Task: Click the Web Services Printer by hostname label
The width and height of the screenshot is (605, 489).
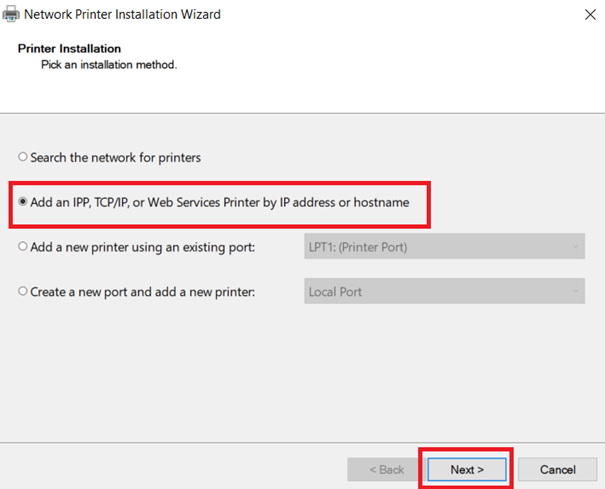Action: coord(220,202)
